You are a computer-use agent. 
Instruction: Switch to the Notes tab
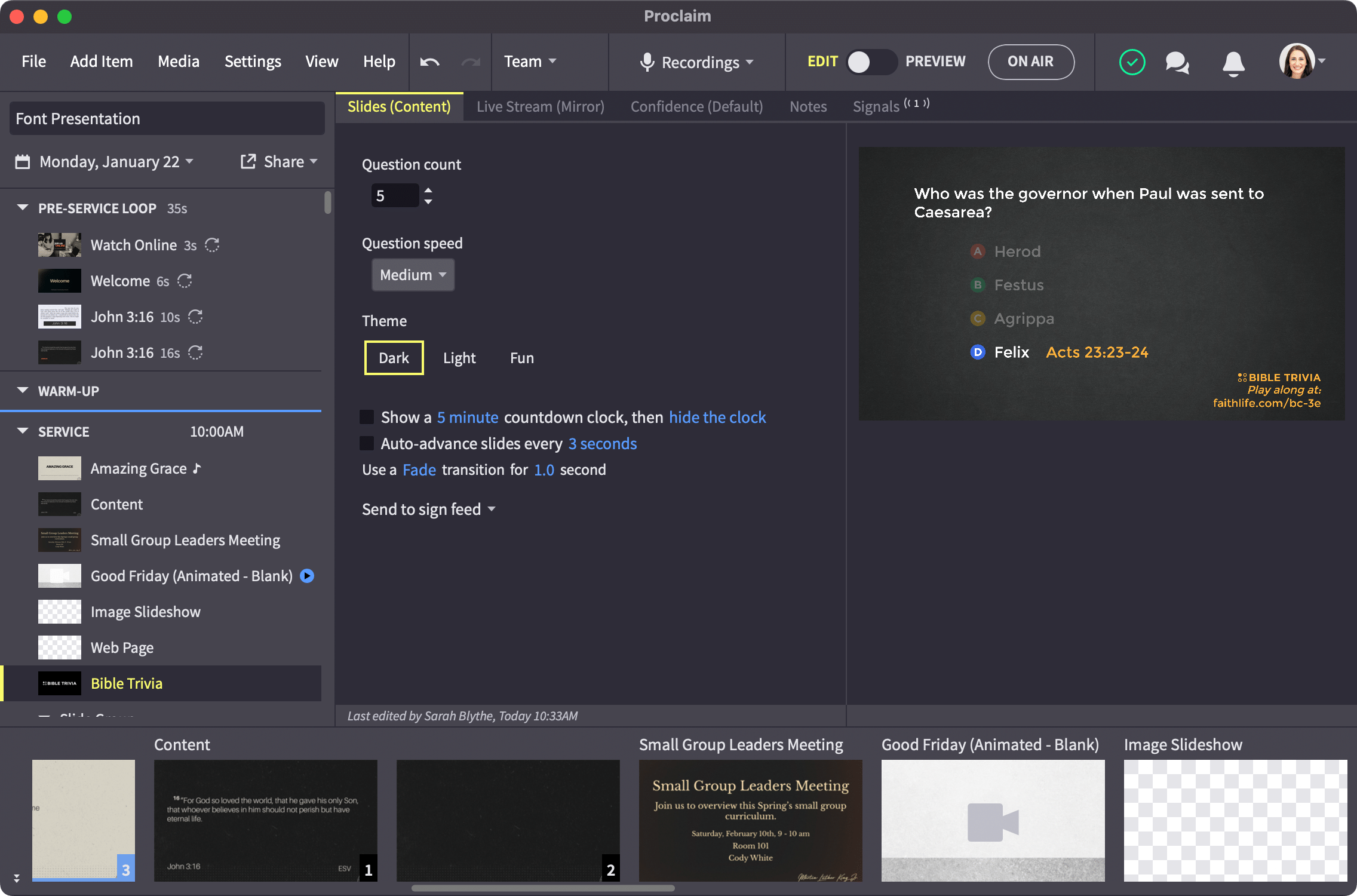808,106
